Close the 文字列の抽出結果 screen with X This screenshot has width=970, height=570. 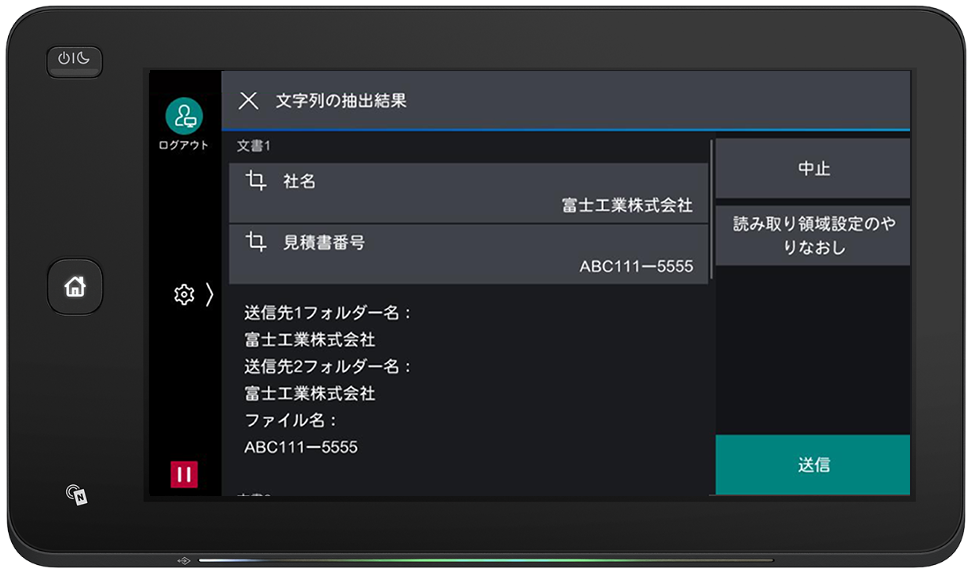coord(249,100)
